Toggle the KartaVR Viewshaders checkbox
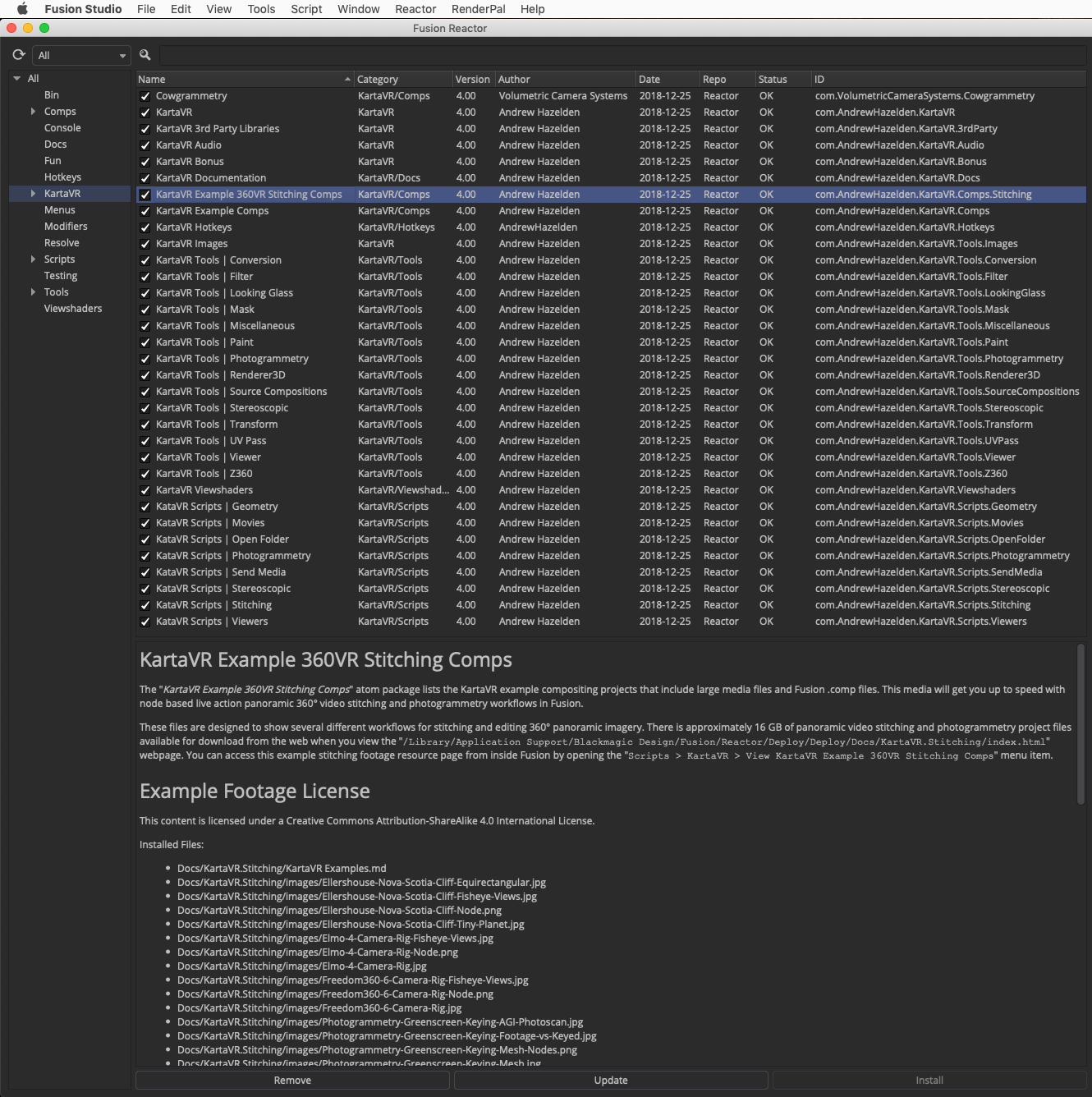 145,490
